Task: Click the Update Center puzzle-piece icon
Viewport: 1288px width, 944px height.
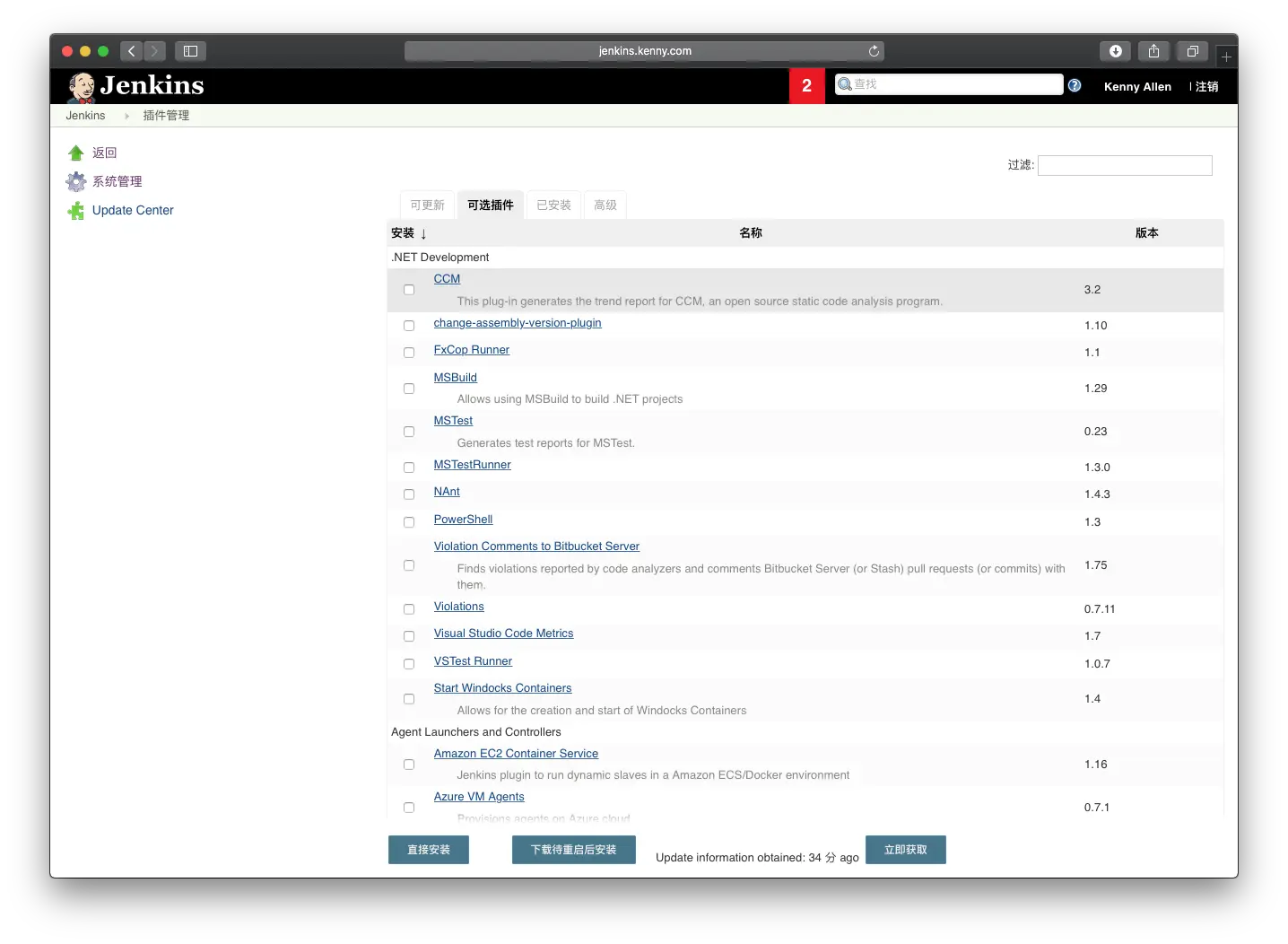Action: pyautogui.click(x=76, y=211)
